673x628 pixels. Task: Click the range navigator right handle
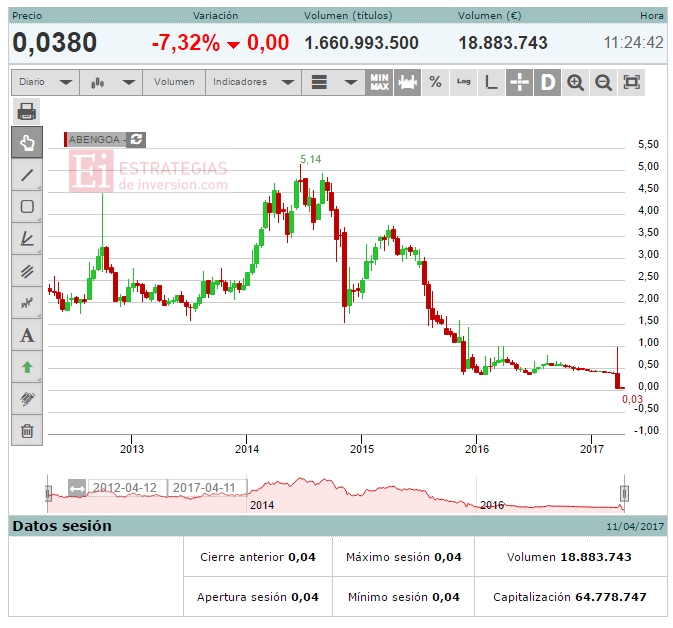pyautogui.click(x=624, y=493)
